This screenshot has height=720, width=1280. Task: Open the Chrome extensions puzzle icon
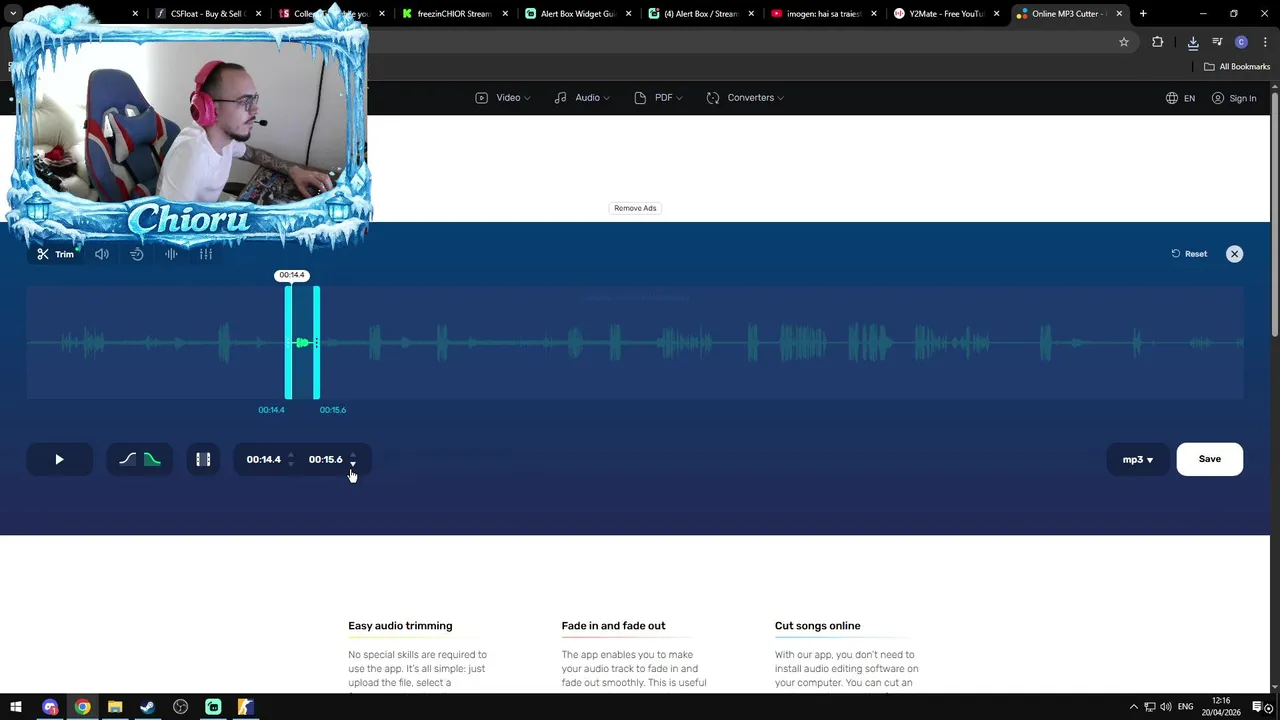pos(1158,42)
